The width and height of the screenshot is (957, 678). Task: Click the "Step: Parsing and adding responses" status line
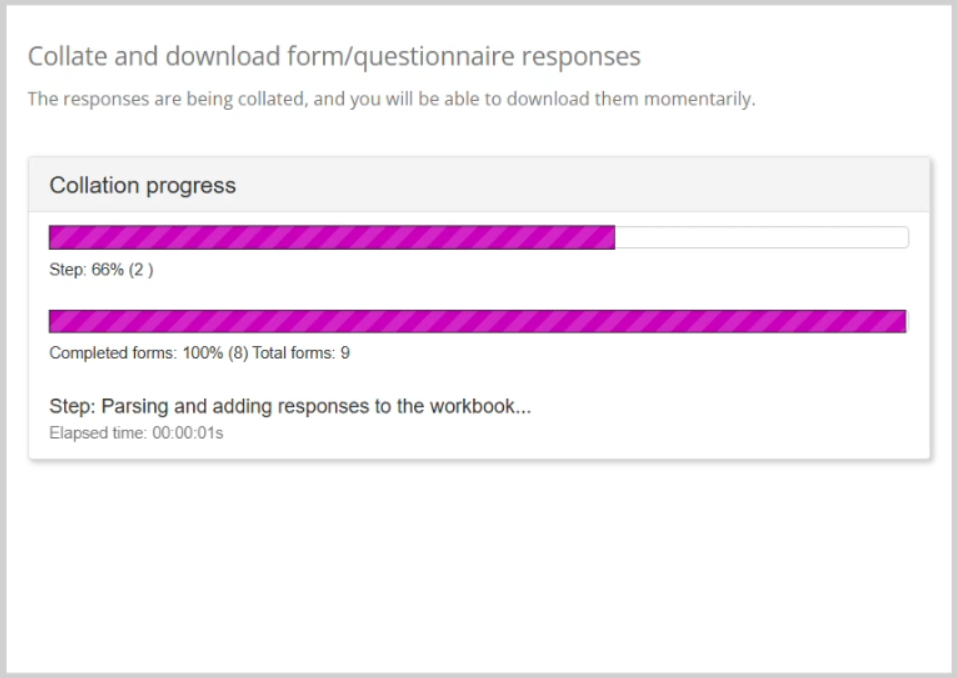[x=290, y=407]
